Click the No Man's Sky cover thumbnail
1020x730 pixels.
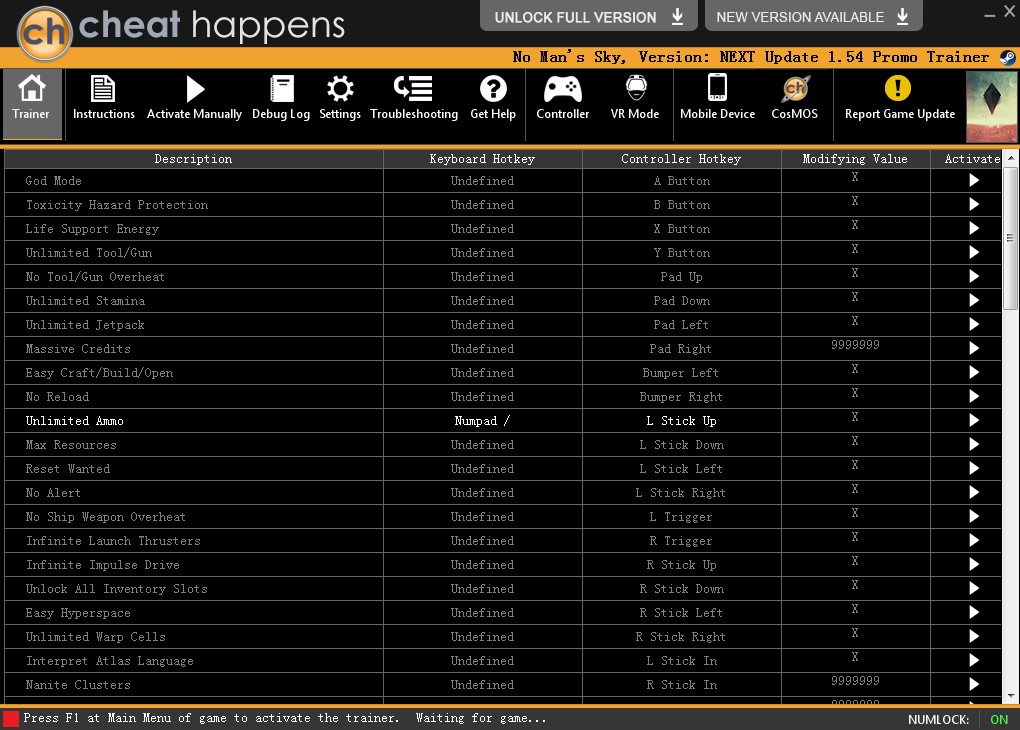click(x=992, y=106)
